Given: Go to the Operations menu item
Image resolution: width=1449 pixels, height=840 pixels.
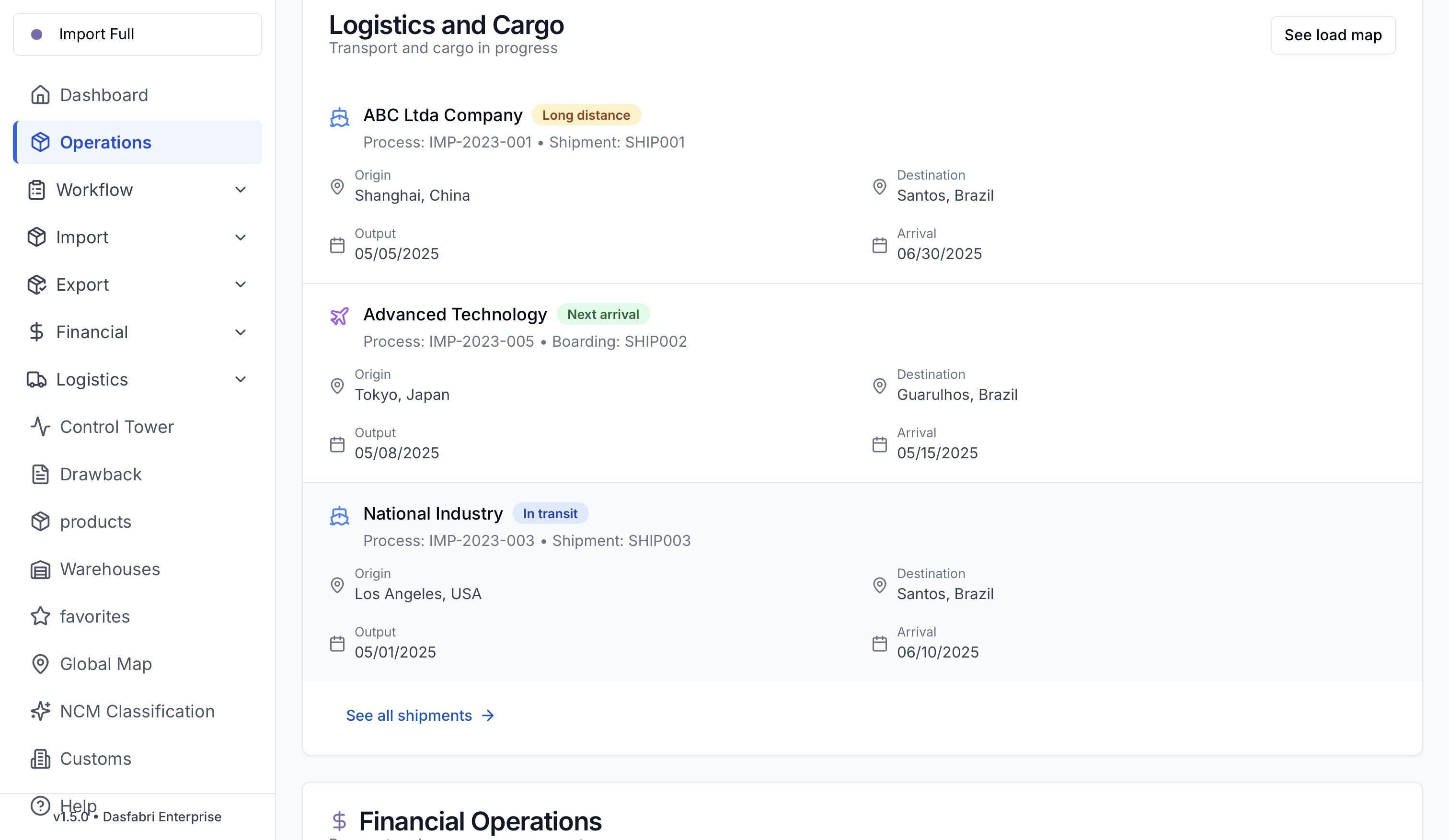Looking at the screenshot, I should click(x=138, y=143).
